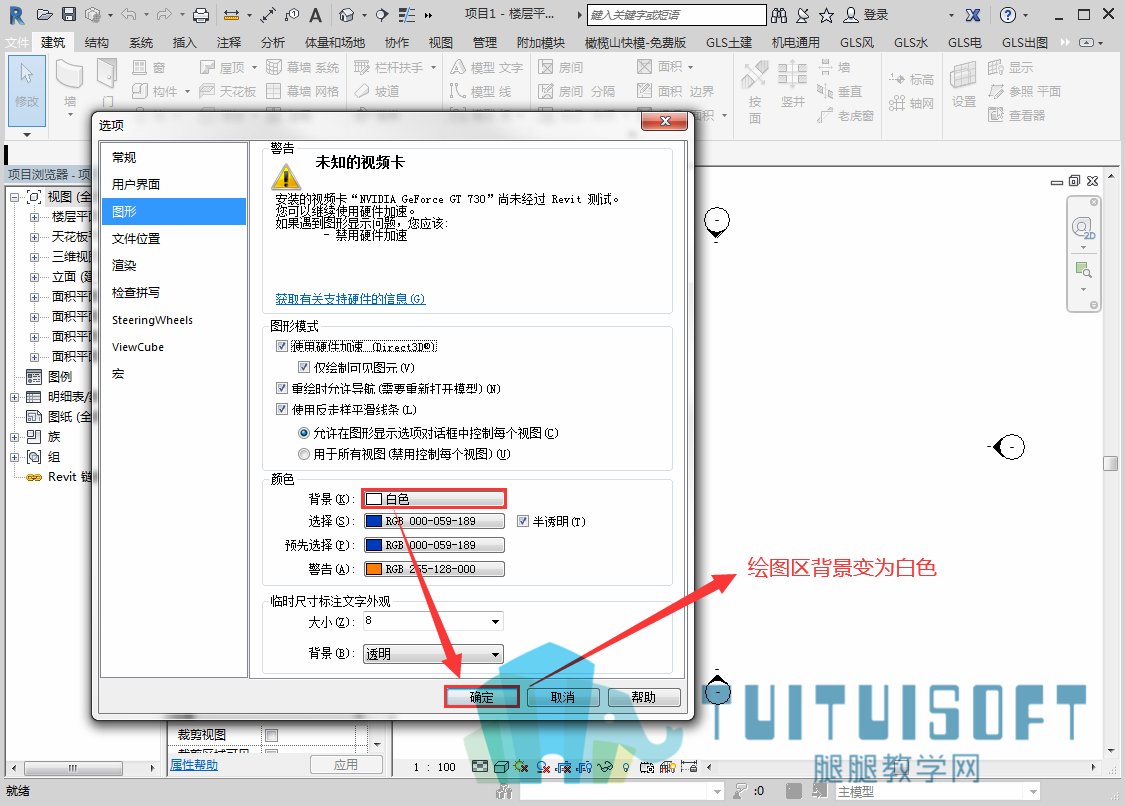Click the Model Text tool
The image size is (1125, 806).
(486, 67)
